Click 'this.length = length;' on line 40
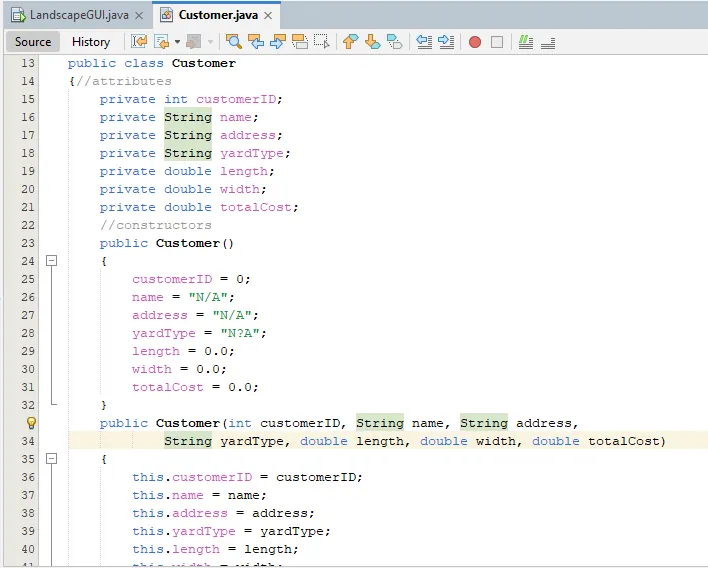Screen dimensions: 708x568 215,549
